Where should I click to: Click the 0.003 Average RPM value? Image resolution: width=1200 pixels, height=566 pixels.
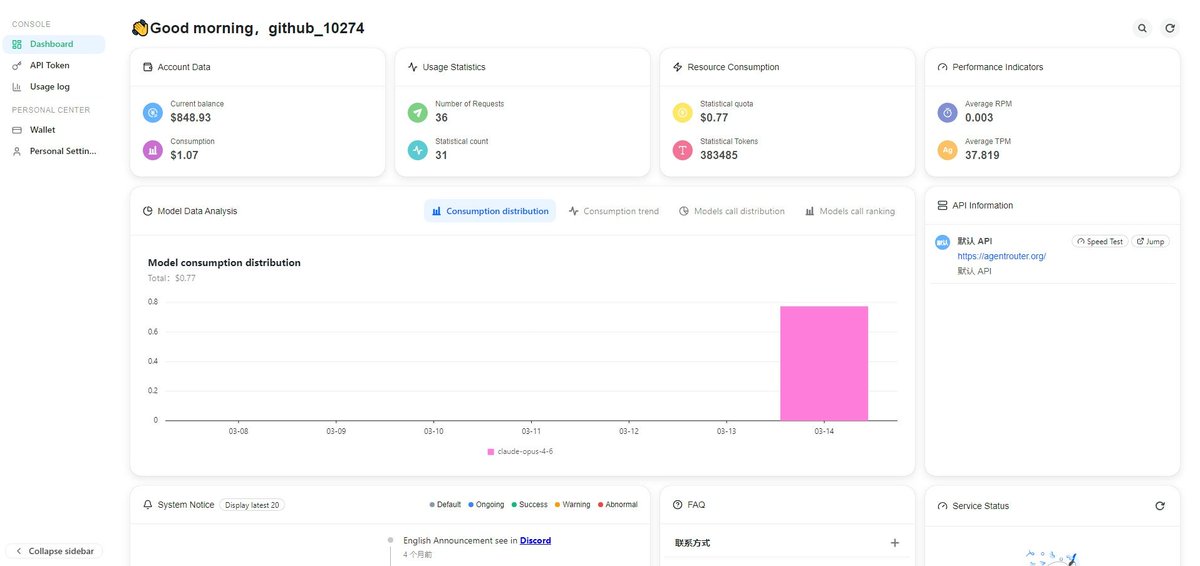click(980, 118)
